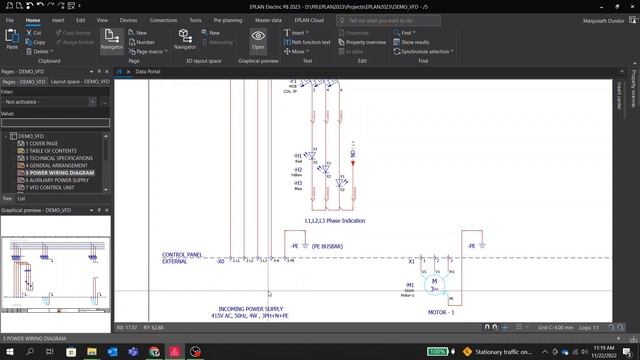This screenshot has height=360, width=640.
Task: Select page 4 GENERAL ARRANGEMENT
Action: [x=56, y=165]
